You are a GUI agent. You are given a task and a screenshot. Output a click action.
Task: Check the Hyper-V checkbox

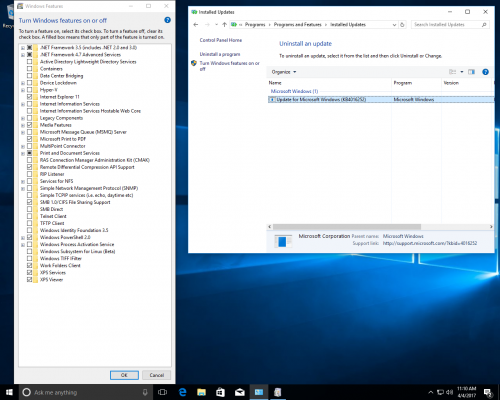coord(30,90)
